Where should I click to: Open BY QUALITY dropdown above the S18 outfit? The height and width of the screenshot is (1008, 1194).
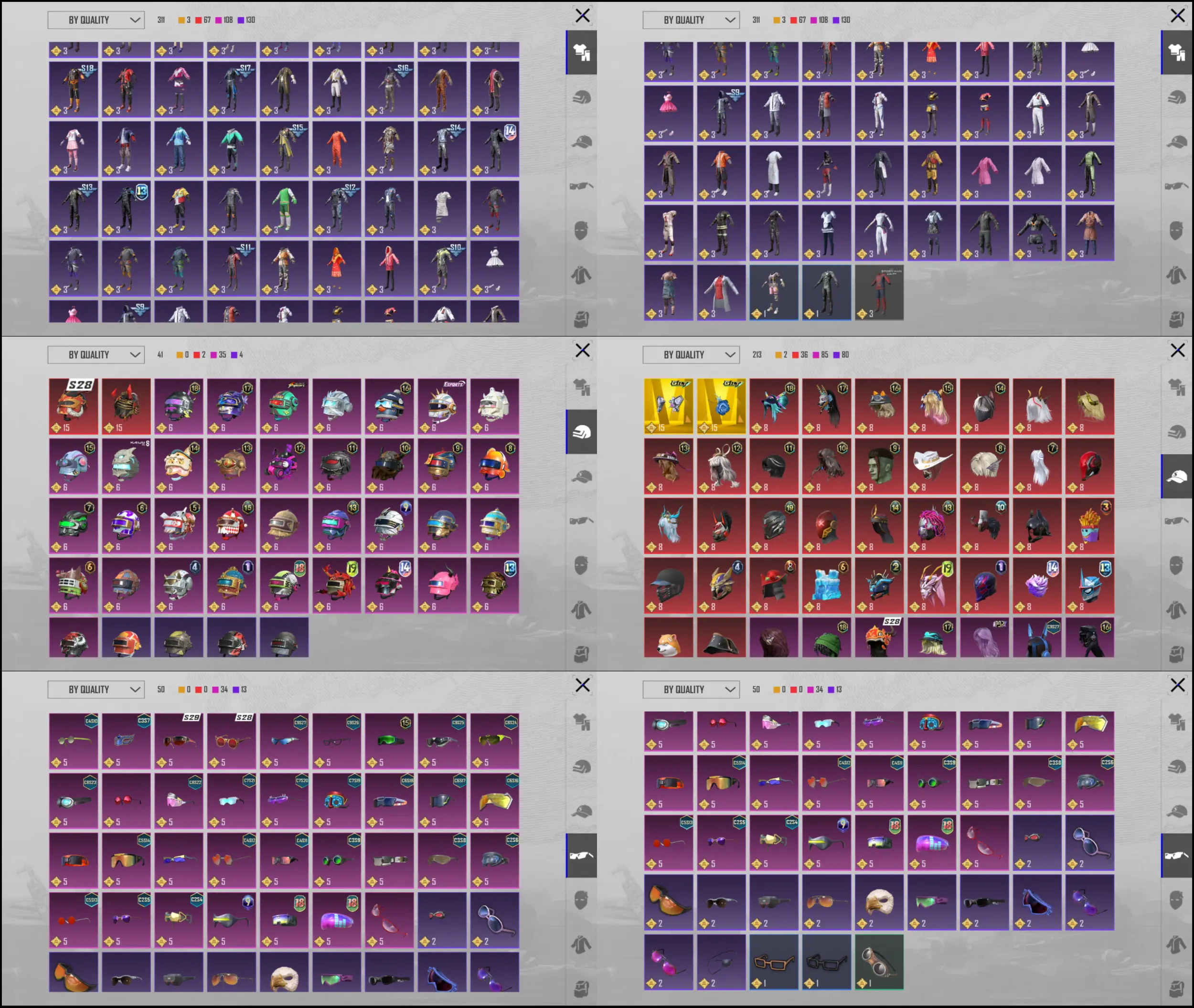(96, 20)
